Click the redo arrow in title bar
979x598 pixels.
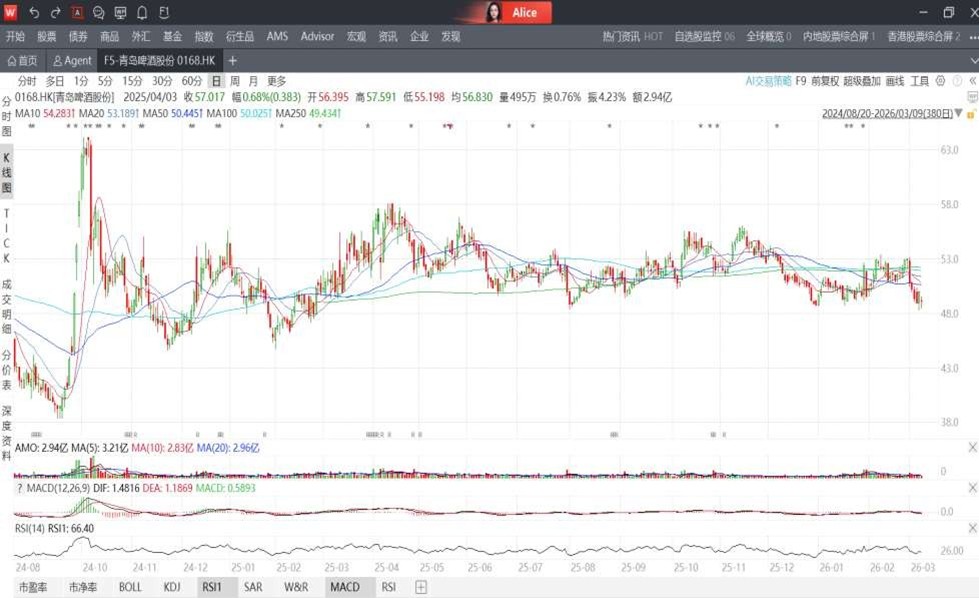click(x=56, y=13)
